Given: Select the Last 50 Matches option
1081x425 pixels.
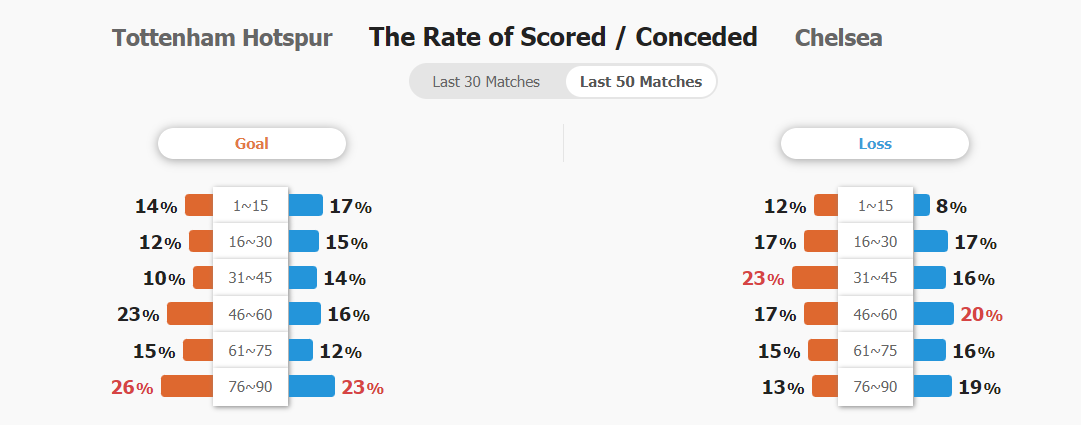Looking at the screenshot, I should pyautogui.click(x=640, y=81).
